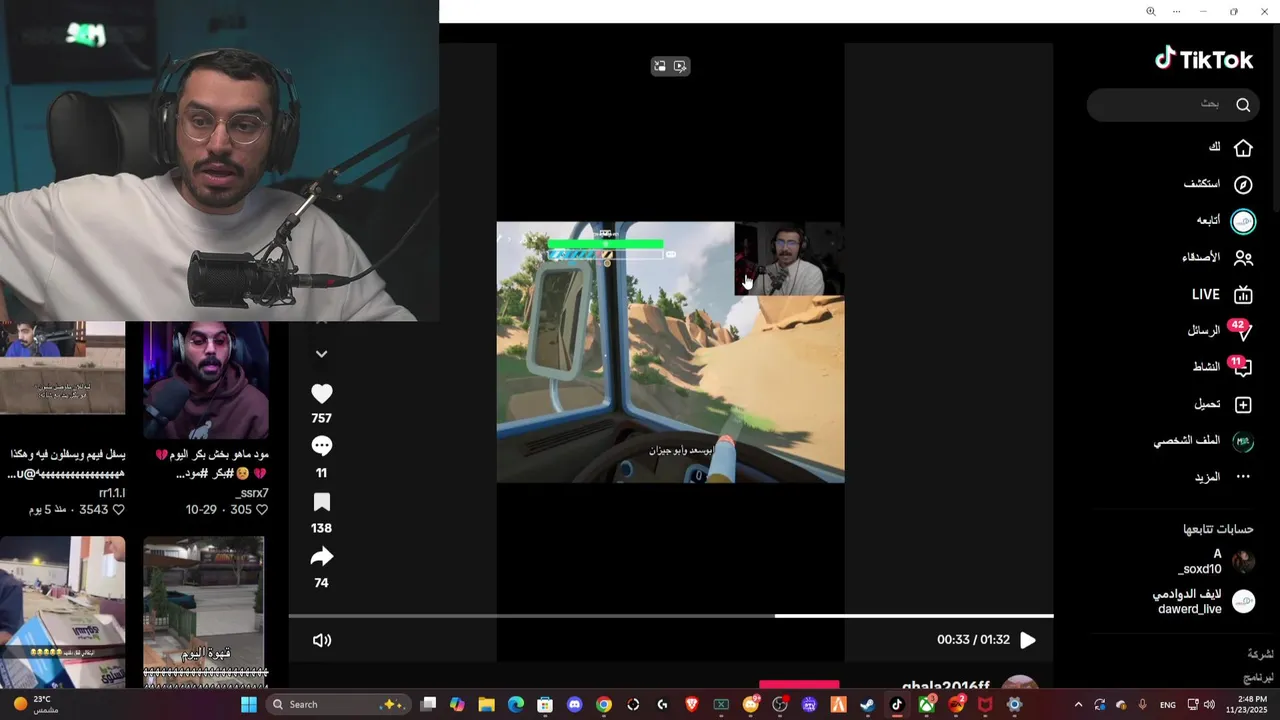The width and height of the screenshot is (1280, 720).
Task: Open the LIVE icon in sidebar
Action: coord(1243,295)
